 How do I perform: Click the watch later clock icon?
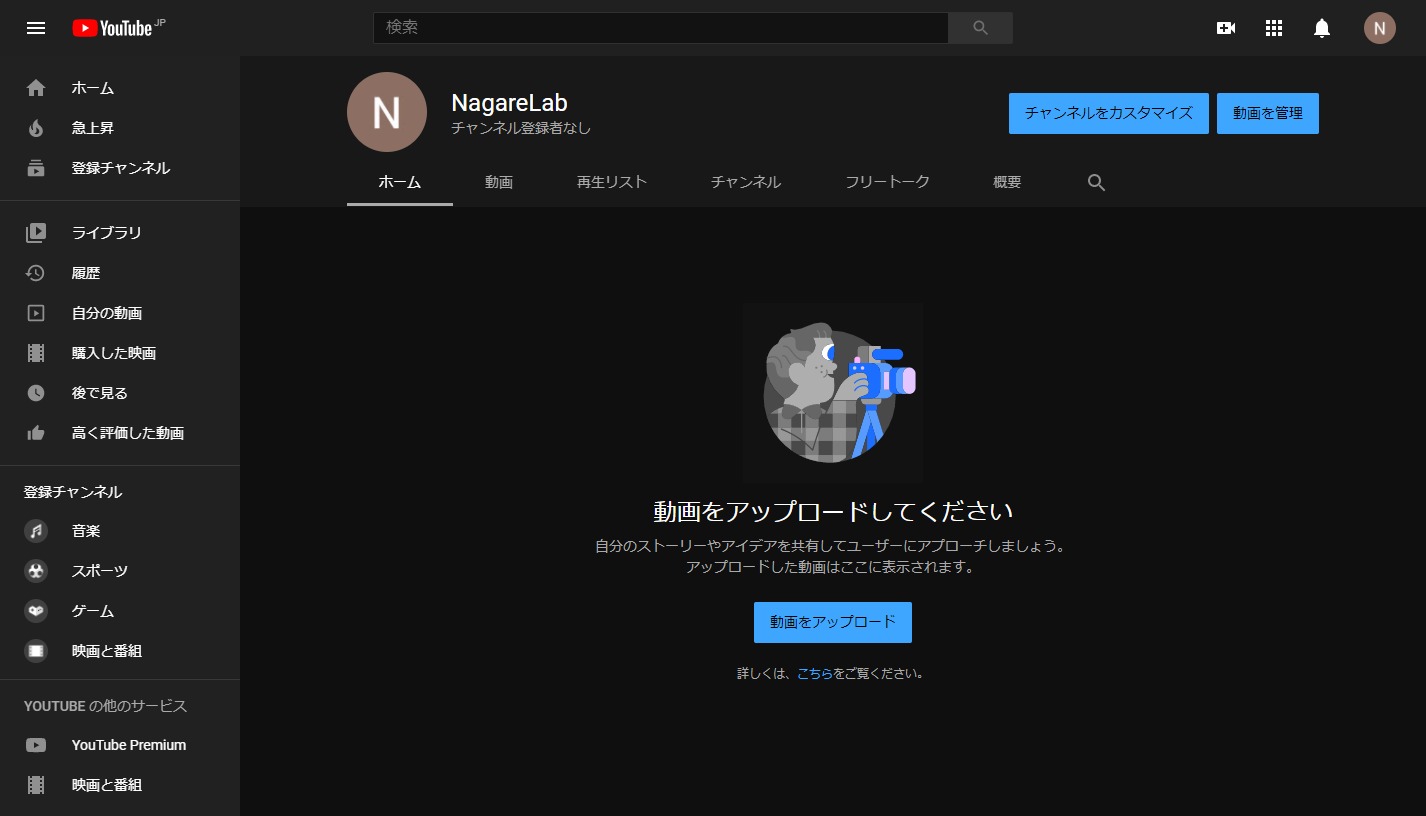click(36, 393)
